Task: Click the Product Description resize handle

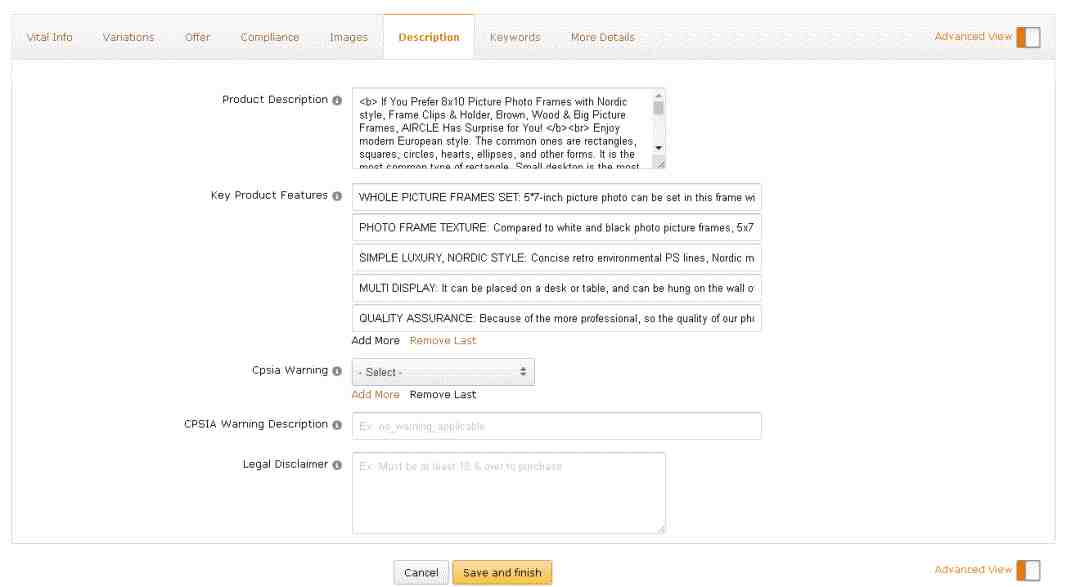Action: 659,163
